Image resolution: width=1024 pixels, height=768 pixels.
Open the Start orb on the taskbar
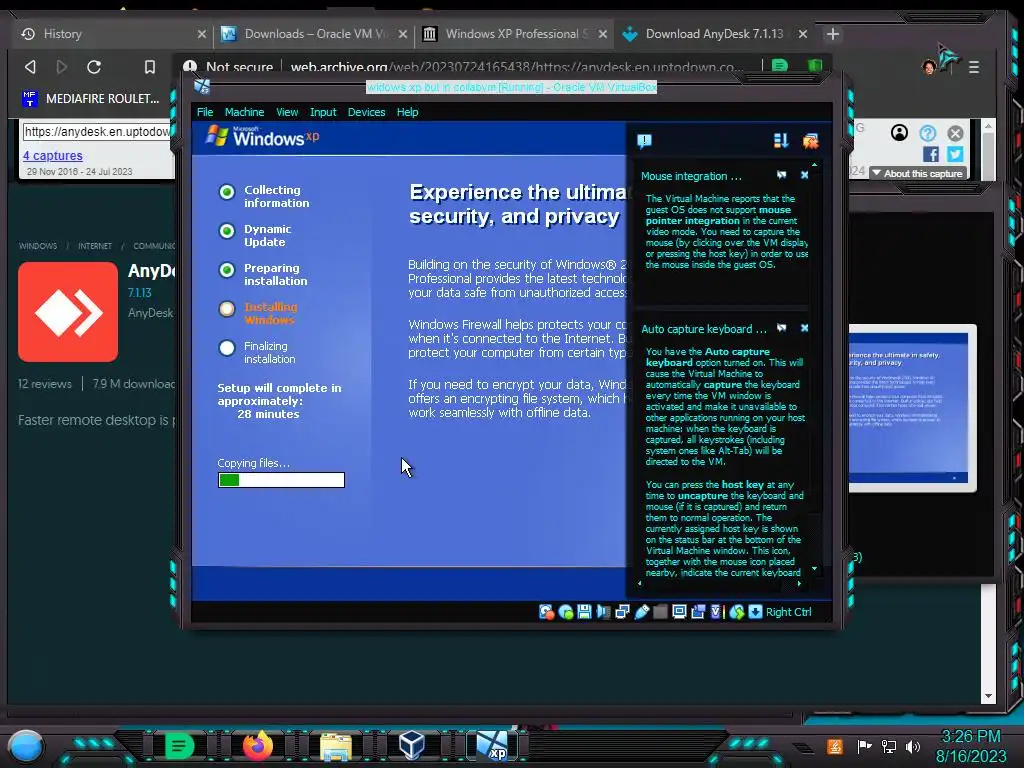[x=26, y=746]
